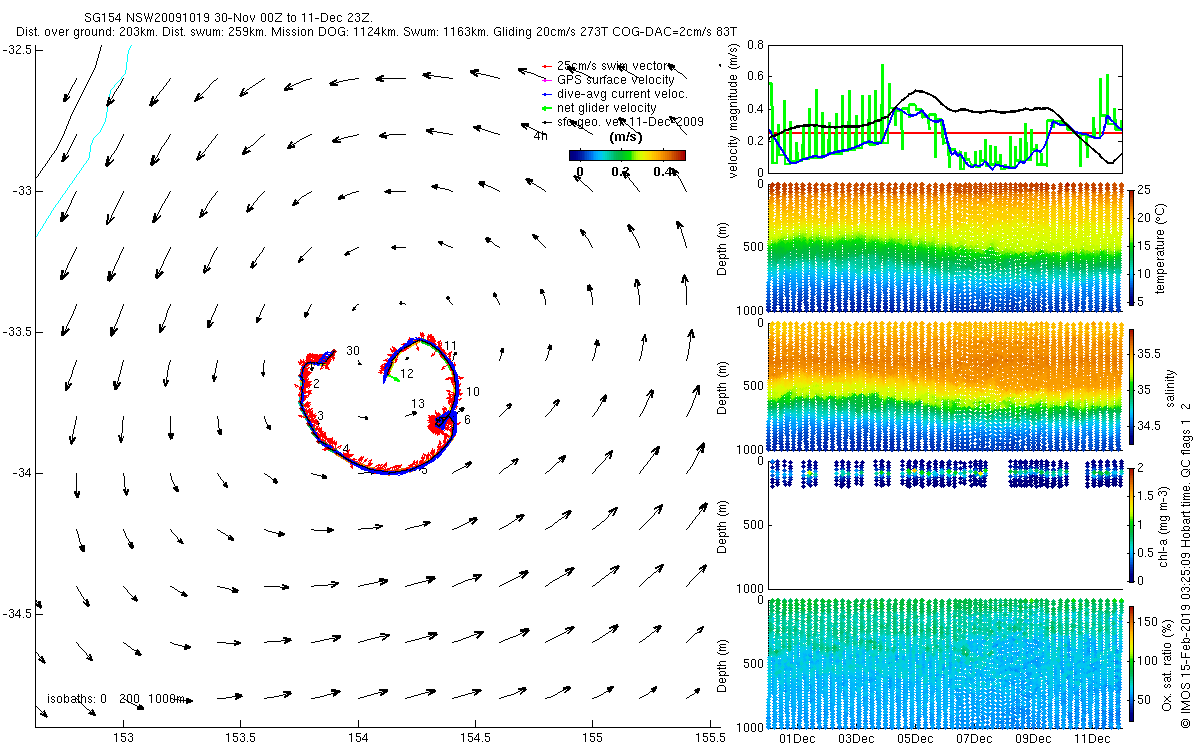Click the 'isobaths: 0 200 1000m' label

117,699
